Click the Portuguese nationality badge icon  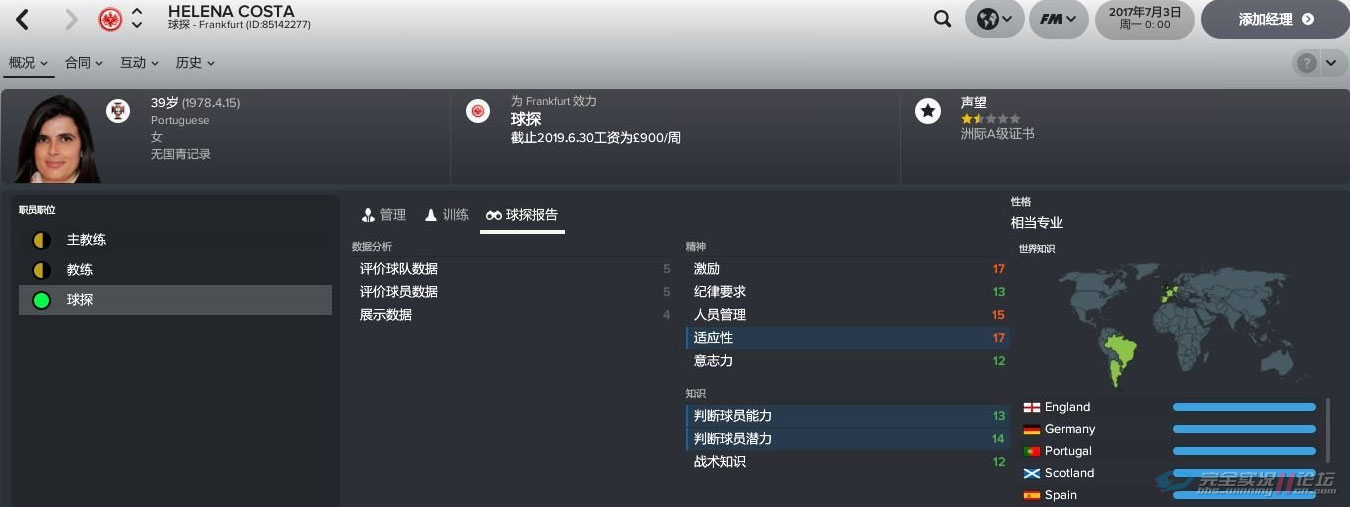click(118, 110)
